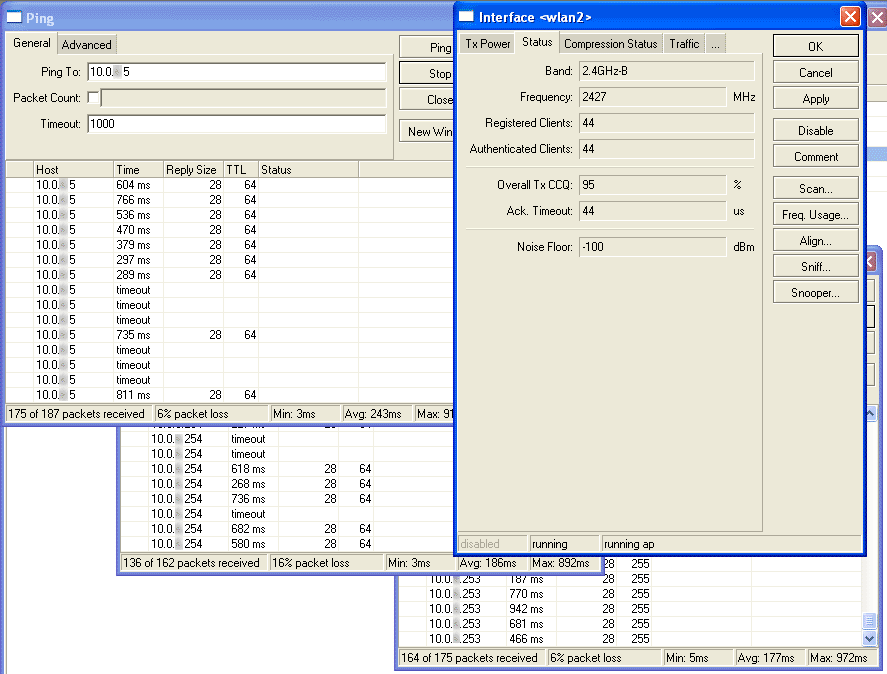Click the Status column header
Viewport: 887px width, 674px height.
coord(308,170)
